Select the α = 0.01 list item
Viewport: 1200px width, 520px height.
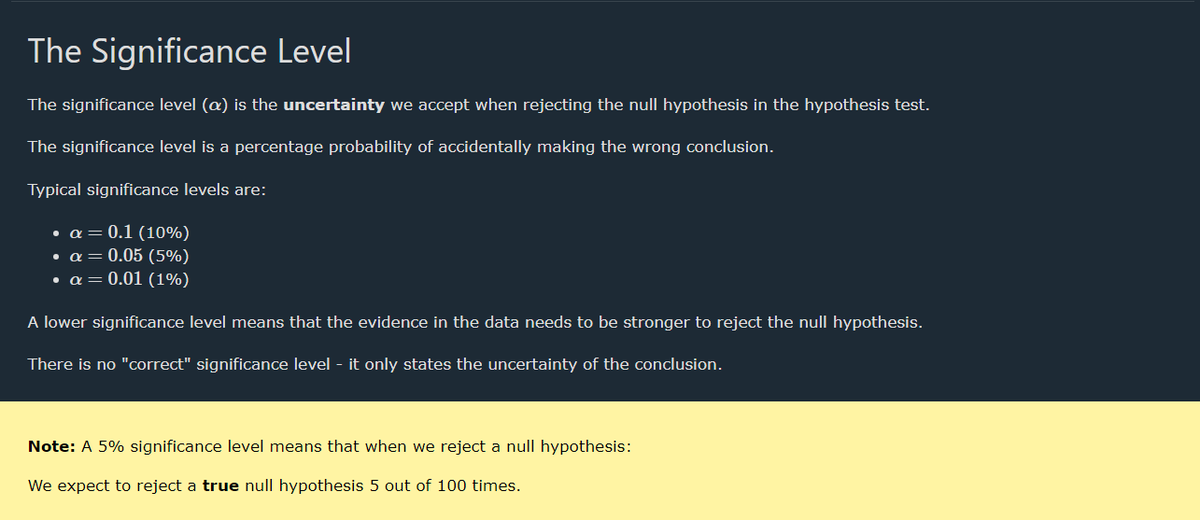(x=128, y=279)
